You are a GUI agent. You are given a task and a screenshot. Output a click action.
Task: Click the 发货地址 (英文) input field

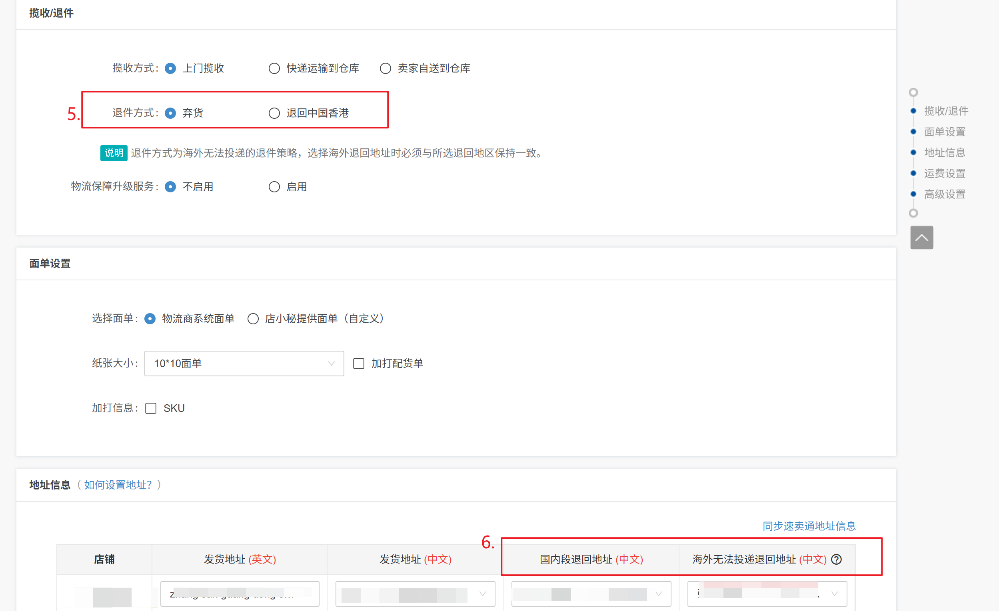(240, 594)
